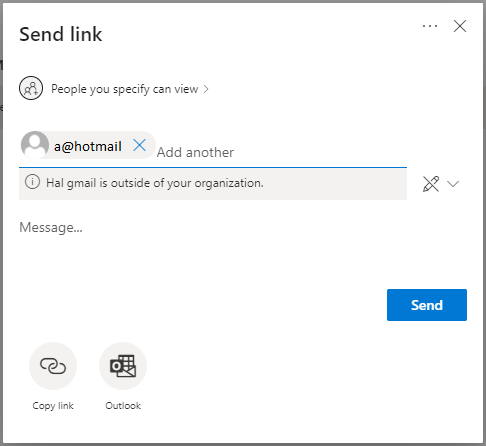Click the people link settings icon

[x=31, y=88]
